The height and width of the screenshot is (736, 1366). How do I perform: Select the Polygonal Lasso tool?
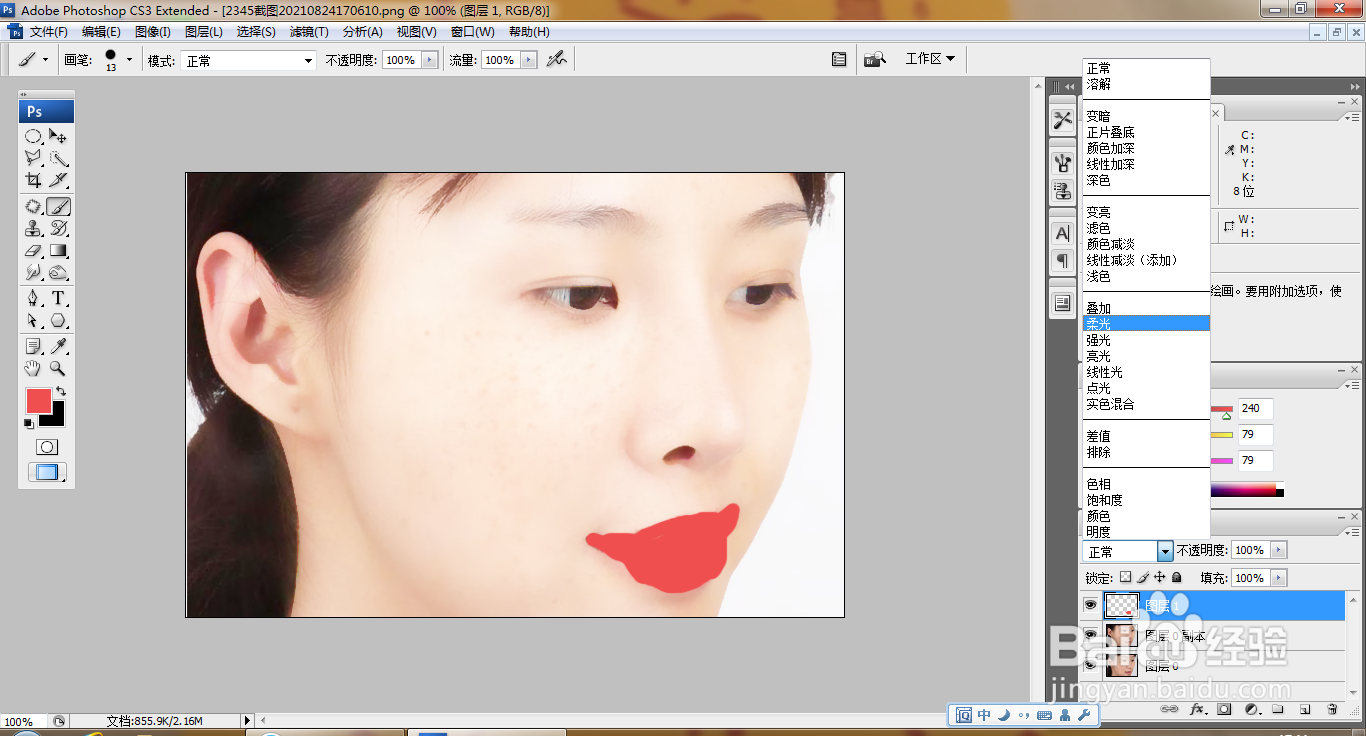click(33, 158)
